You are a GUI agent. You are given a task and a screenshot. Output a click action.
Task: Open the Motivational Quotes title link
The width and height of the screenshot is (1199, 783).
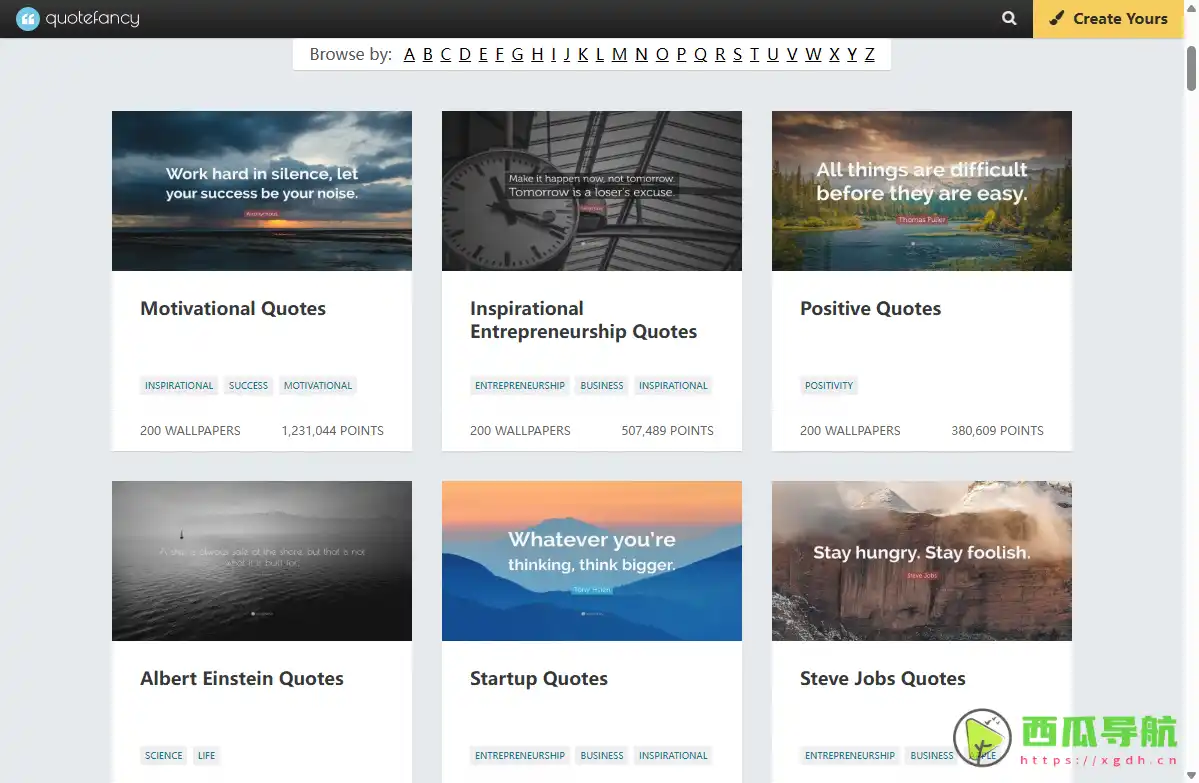[x=233, y=309]
